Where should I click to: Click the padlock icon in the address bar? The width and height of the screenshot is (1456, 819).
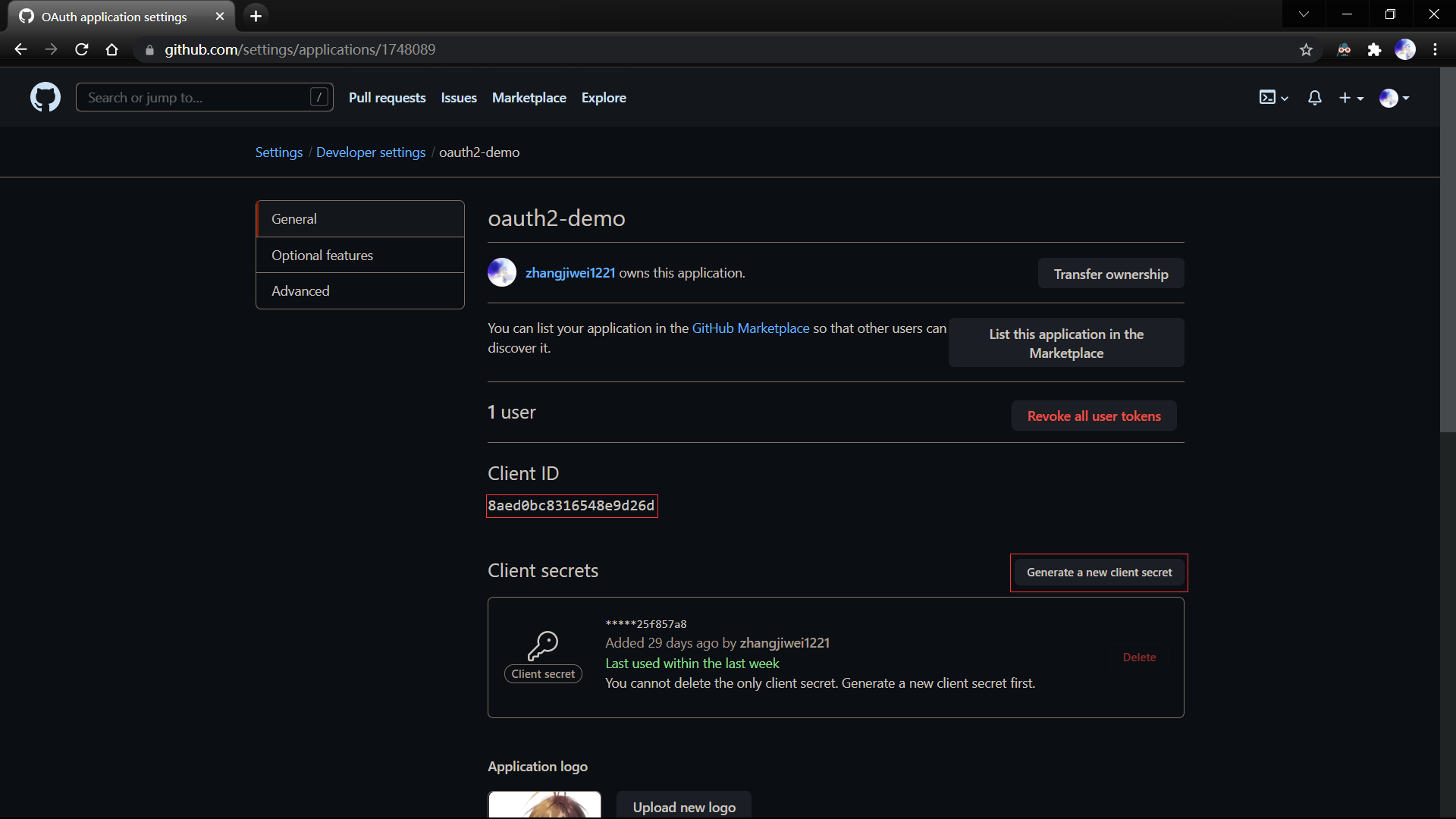pos(149,49)
